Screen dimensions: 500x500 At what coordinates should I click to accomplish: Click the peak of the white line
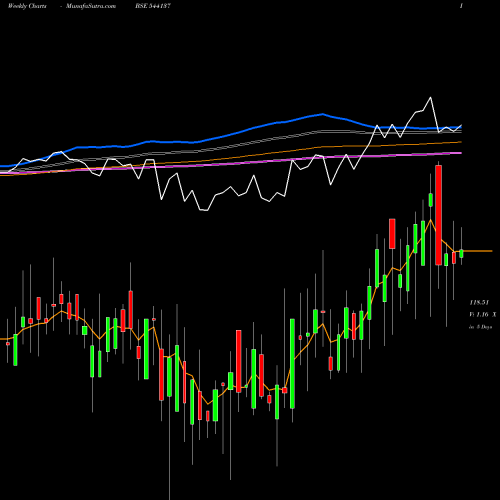[x=430, y=97]
